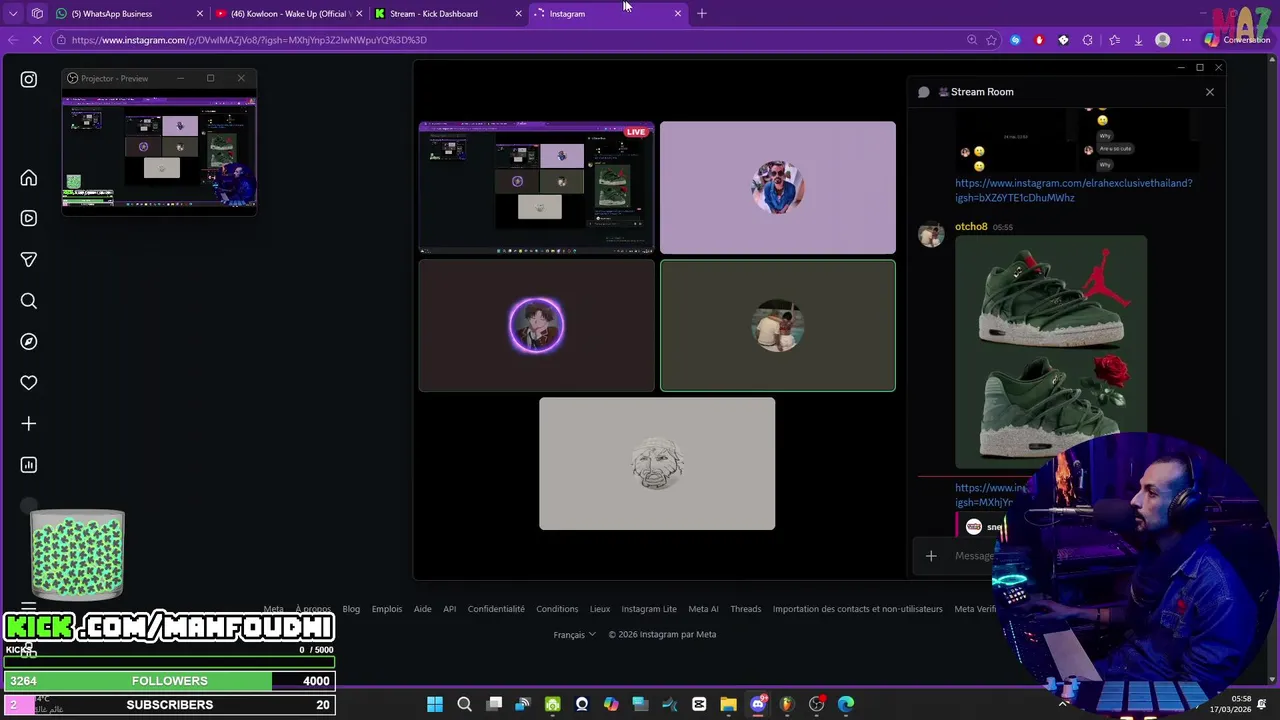The image size is (1280, 720).
Task: Open Instagram logo in left sidebar
Action: click(29, 79)
